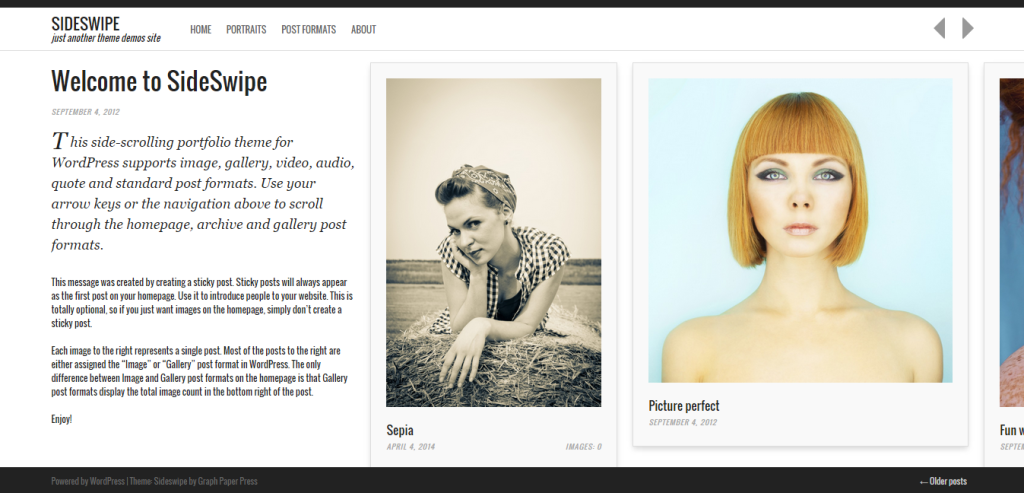The height and width of the screenshot is (493, 1024).
Task: Click the left arrow navigation icon
Action: pyautogui.click(x=939, y=28)
